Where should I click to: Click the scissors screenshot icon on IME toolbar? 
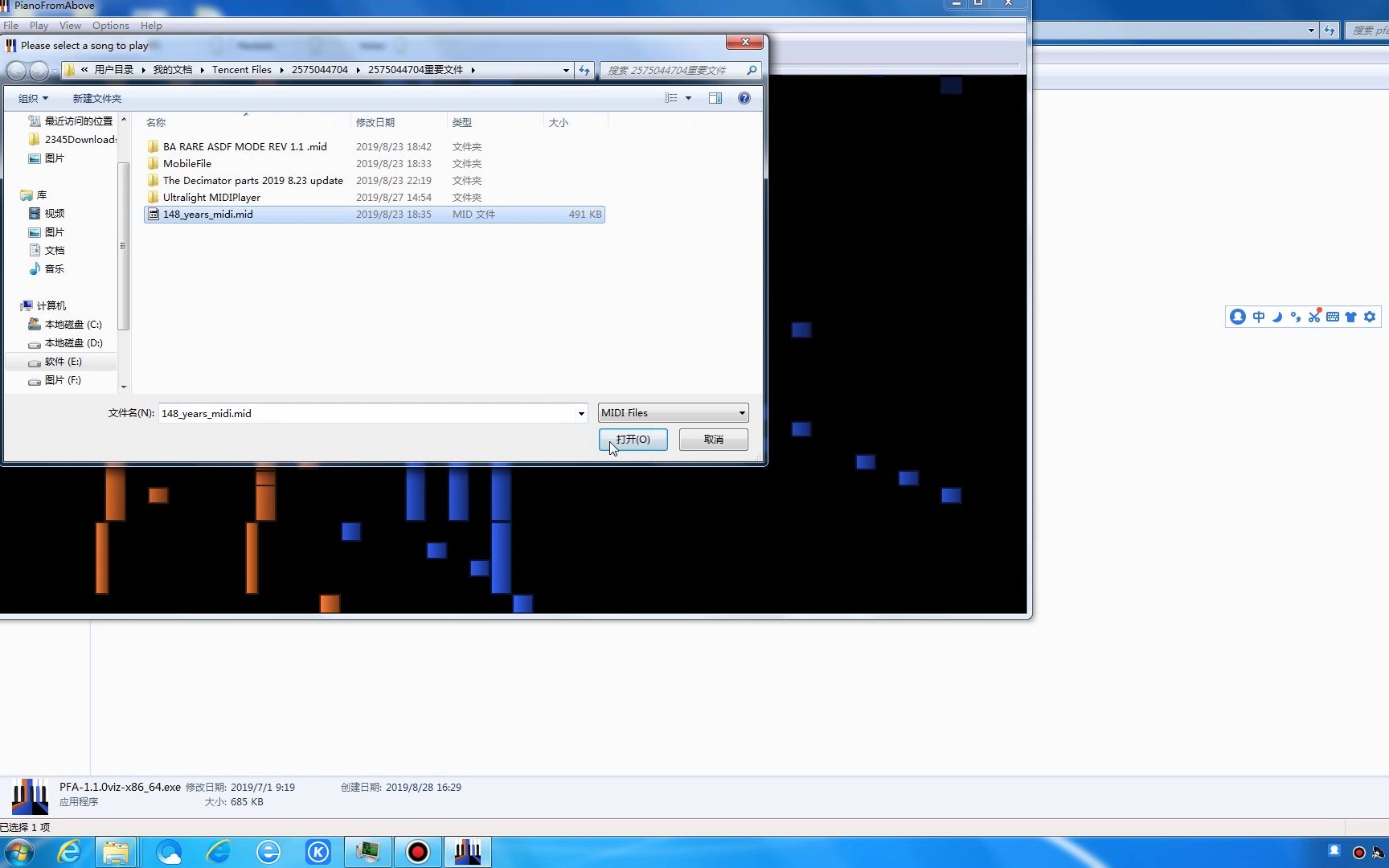(1314, 317)
